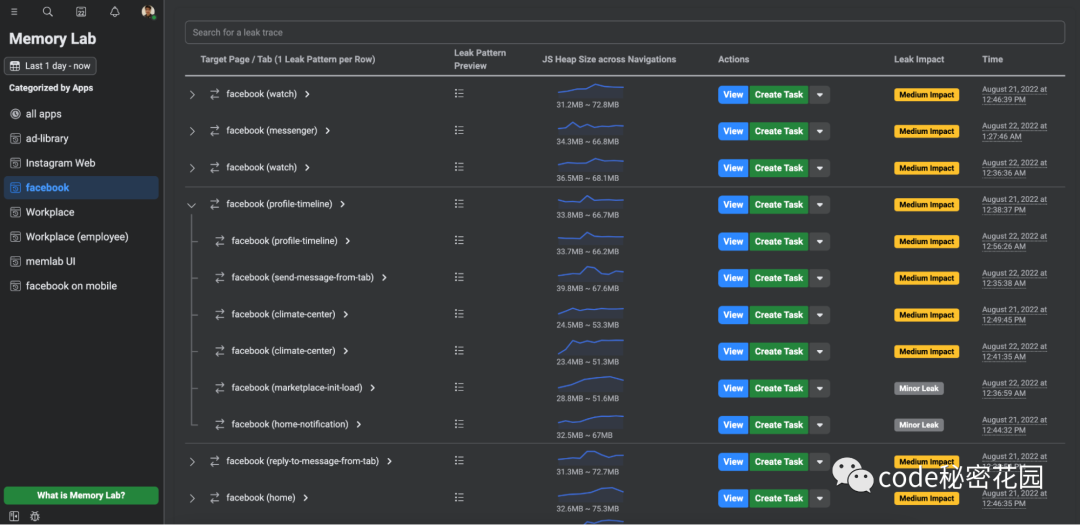Click the heap size sparkline for 24.5MB ~ 53.3MB

pos(590,311)
